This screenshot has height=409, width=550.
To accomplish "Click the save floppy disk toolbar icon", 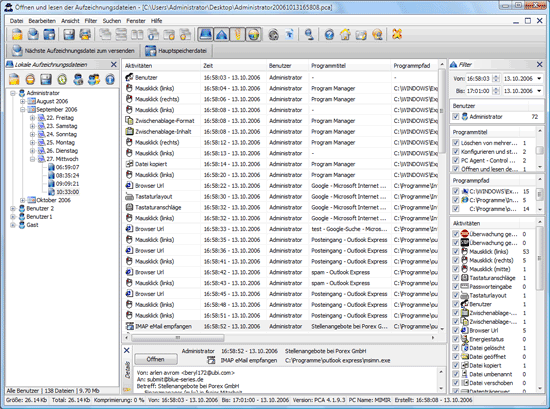I will [69, 34].
